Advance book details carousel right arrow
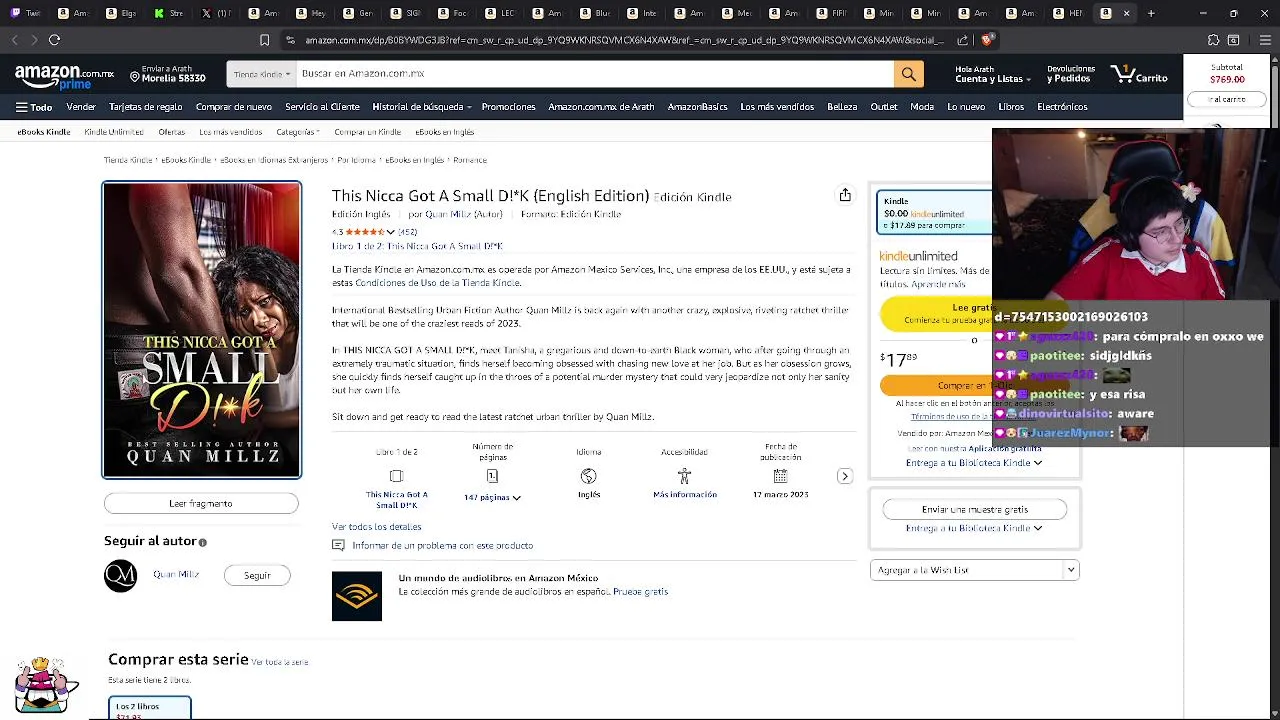 (x=845, y=476)
